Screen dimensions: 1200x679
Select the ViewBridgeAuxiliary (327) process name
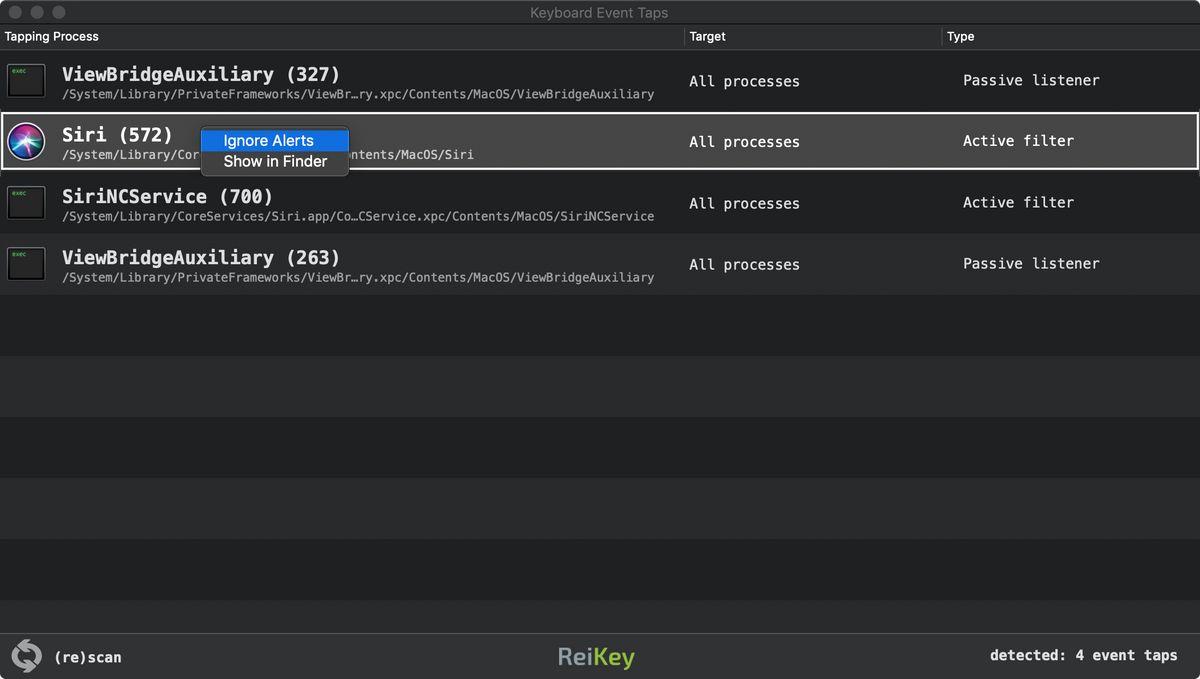click(x=201, y=74)
